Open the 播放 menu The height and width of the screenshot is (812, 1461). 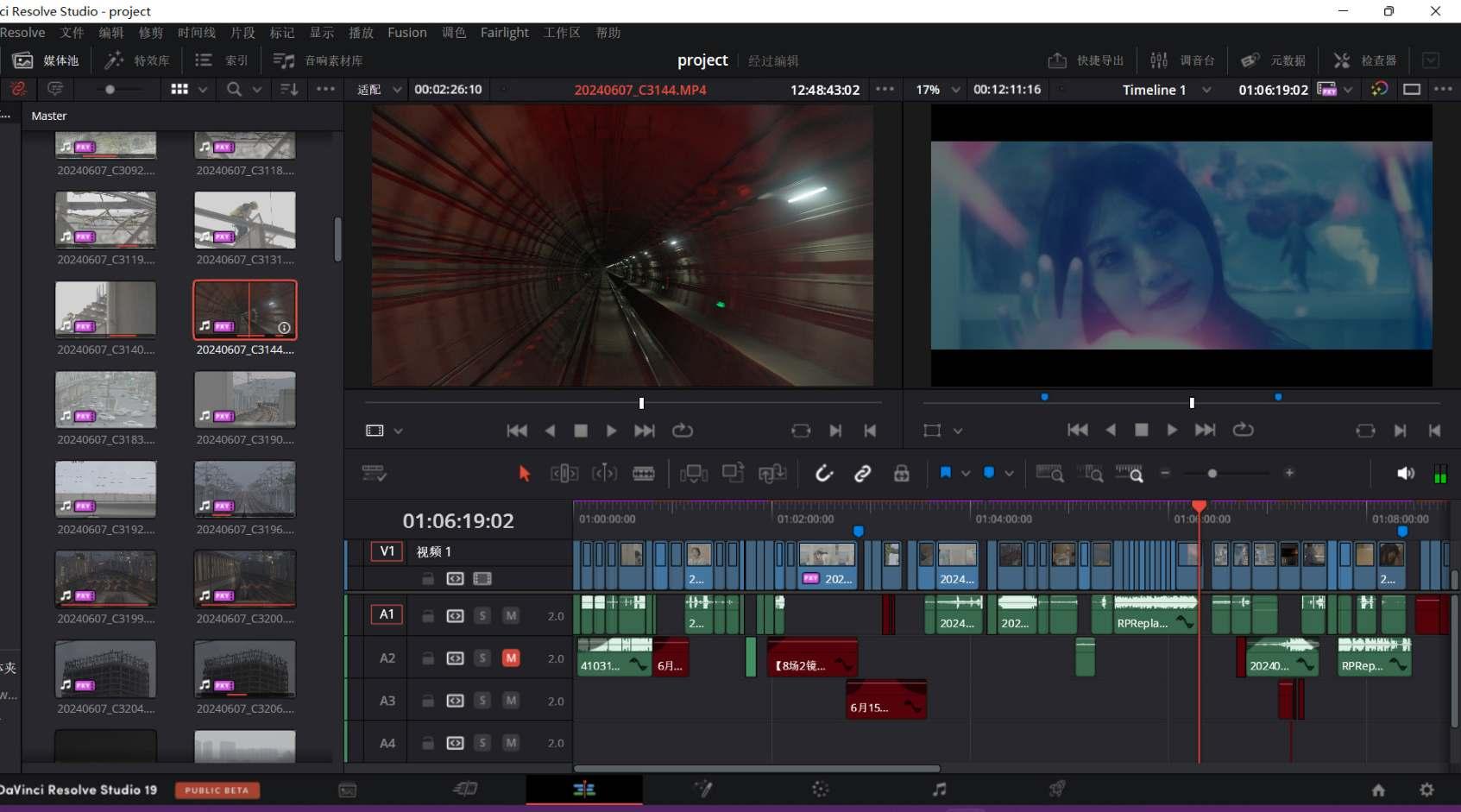click(x=361, y=33)
